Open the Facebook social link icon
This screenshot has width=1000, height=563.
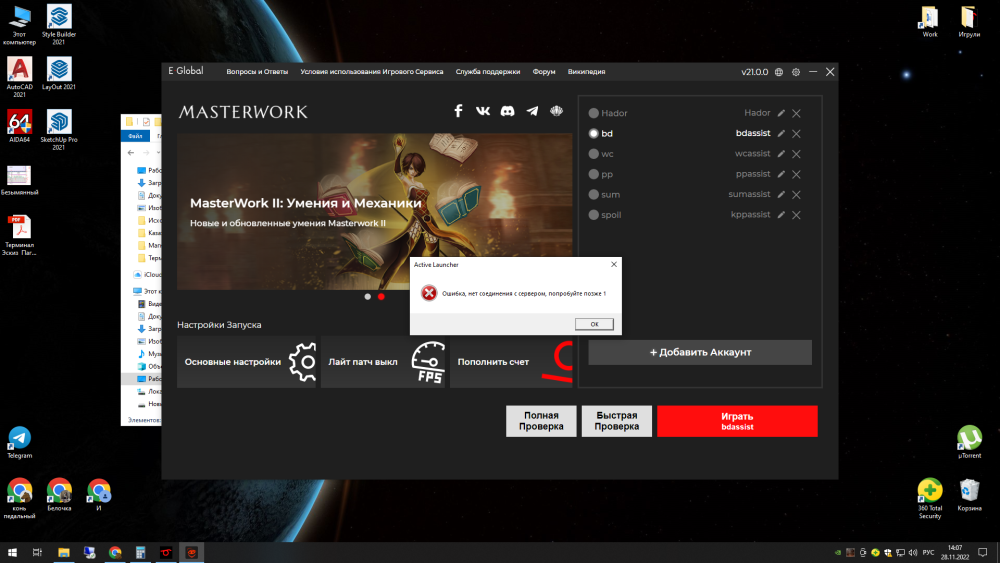[x=459, y=111]
